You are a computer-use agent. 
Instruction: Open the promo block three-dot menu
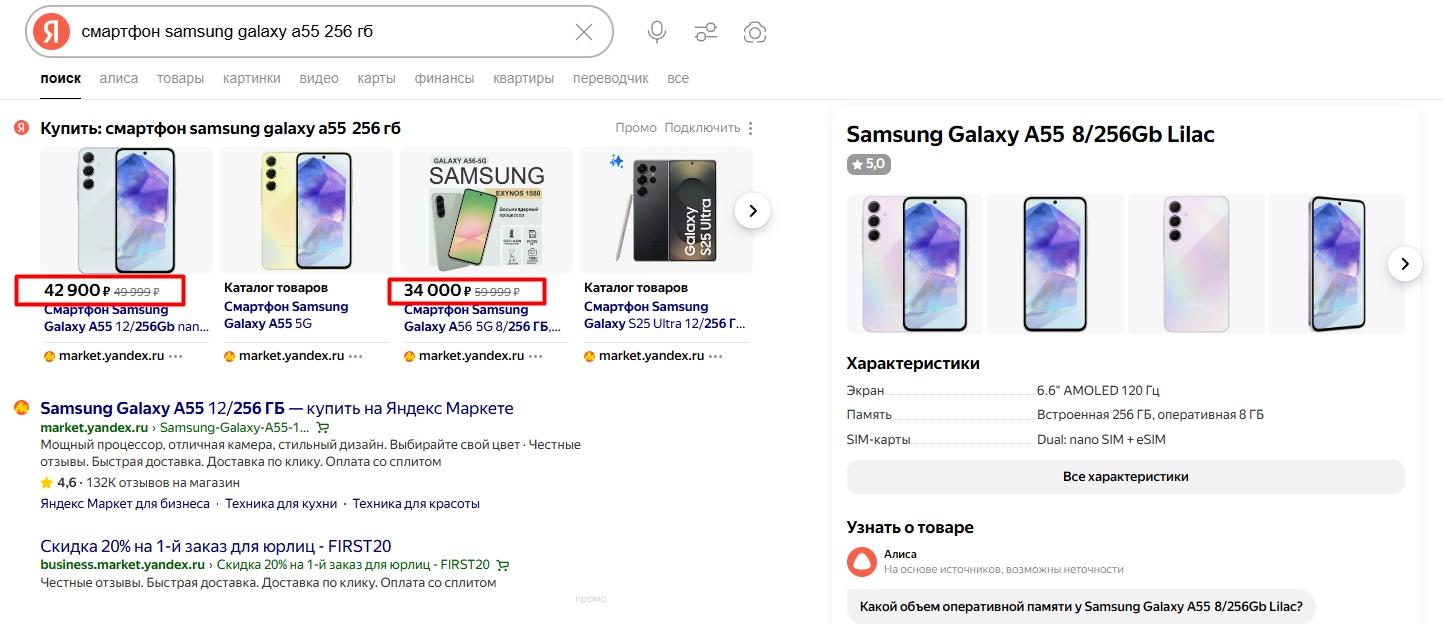pos(751,128)
